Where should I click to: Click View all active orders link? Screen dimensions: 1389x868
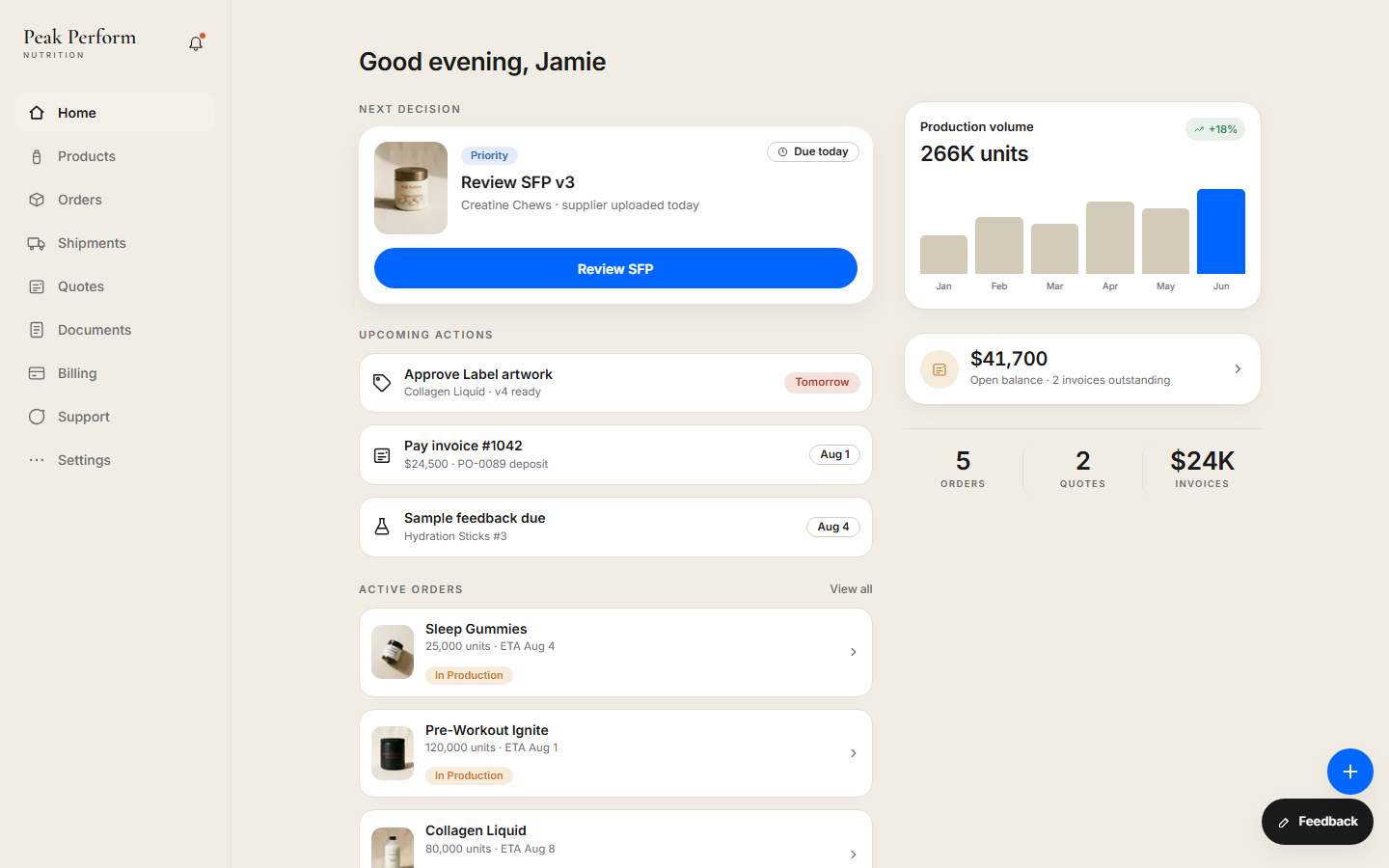[x=851, y=589]
